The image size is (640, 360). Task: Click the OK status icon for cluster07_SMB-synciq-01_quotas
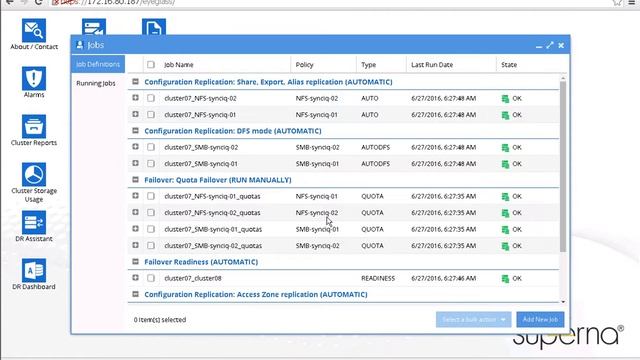(x=505, y=230)
